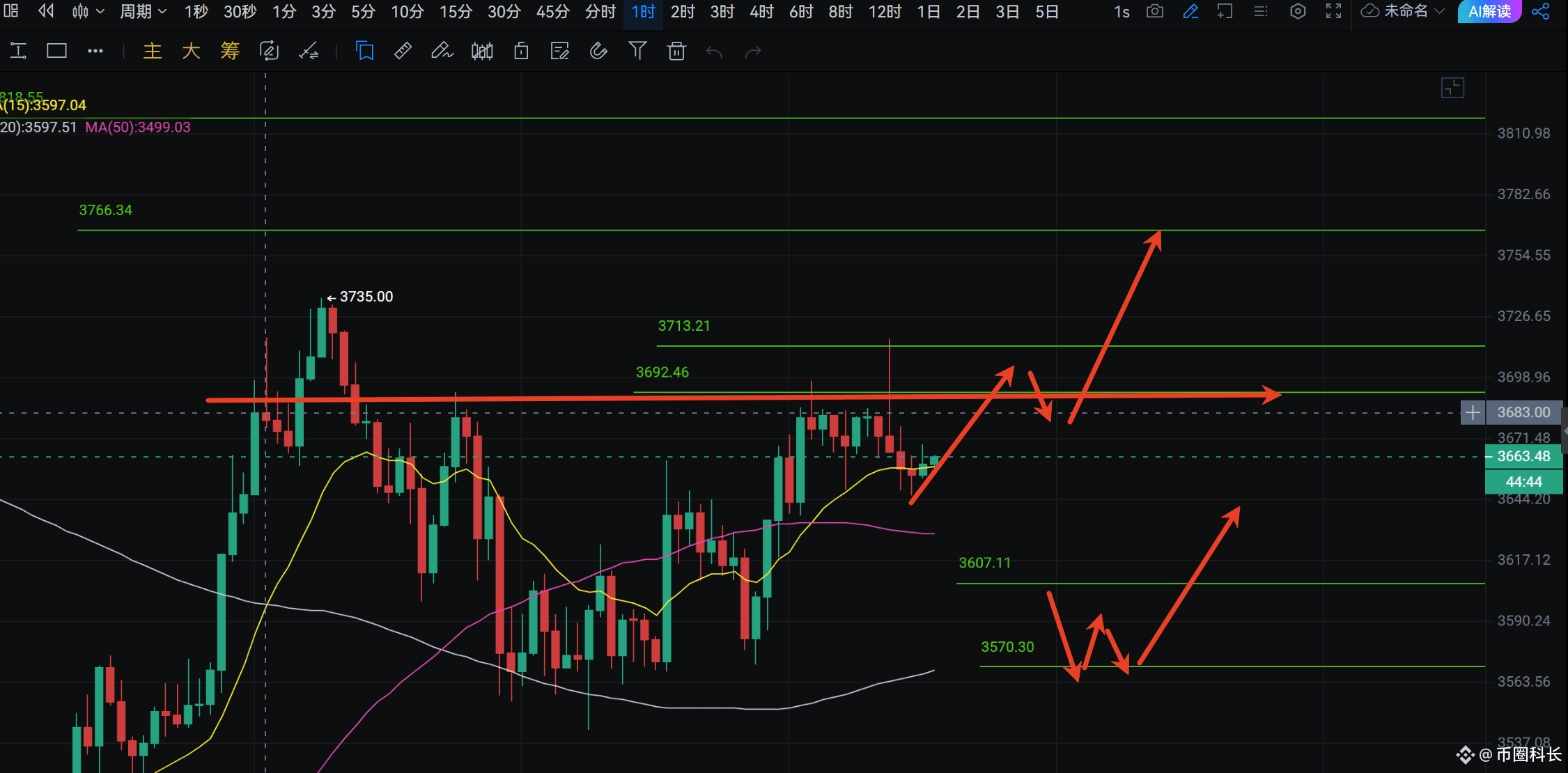Select the 1秒 timeframe
1568x773 pixels.
(196, 12)
